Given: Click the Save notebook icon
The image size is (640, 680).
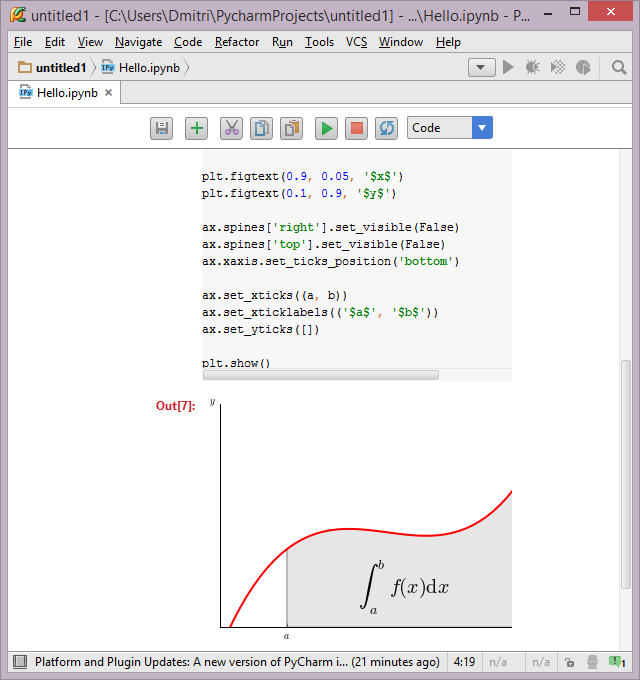Looking at the screenshot, I should point(161,128).
